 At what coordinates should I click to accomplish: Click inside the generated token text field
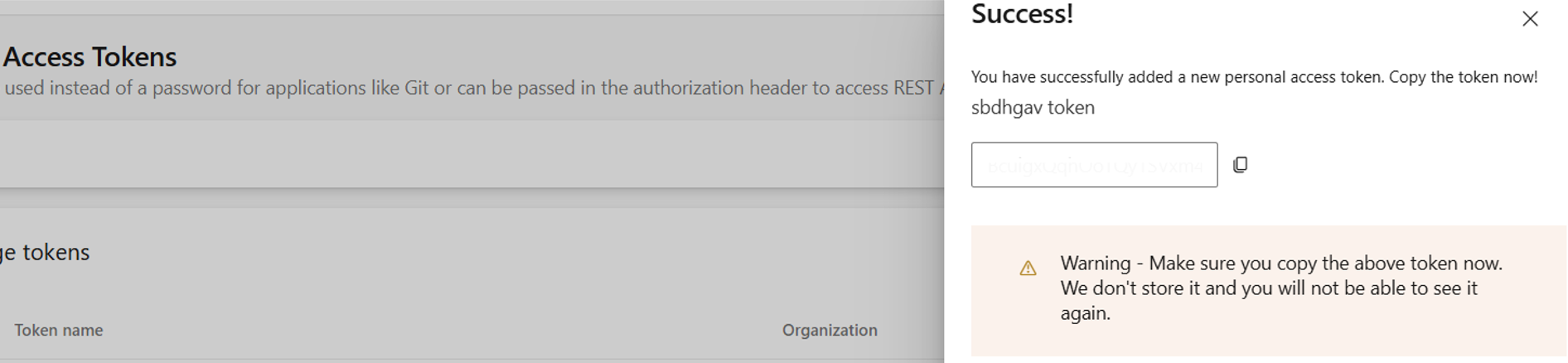(1094, 165)
